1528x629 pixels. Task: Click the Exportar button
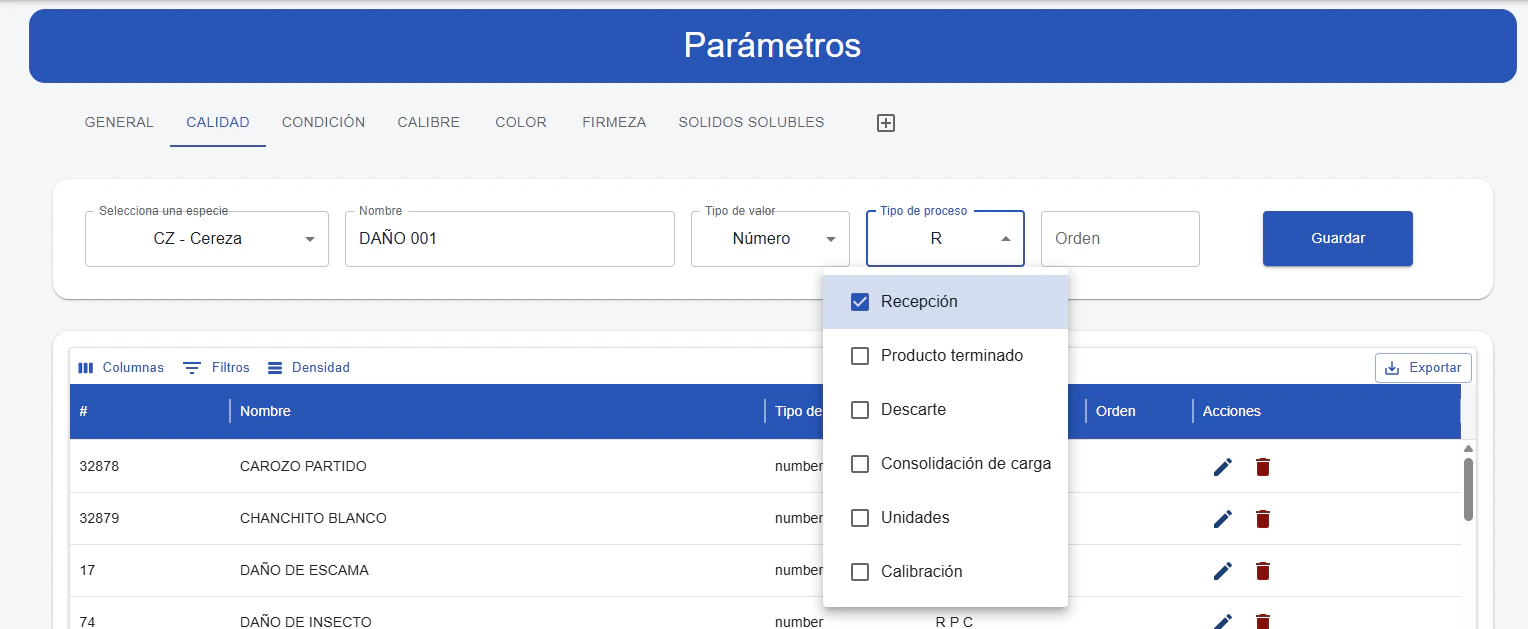click(1423, 368)
